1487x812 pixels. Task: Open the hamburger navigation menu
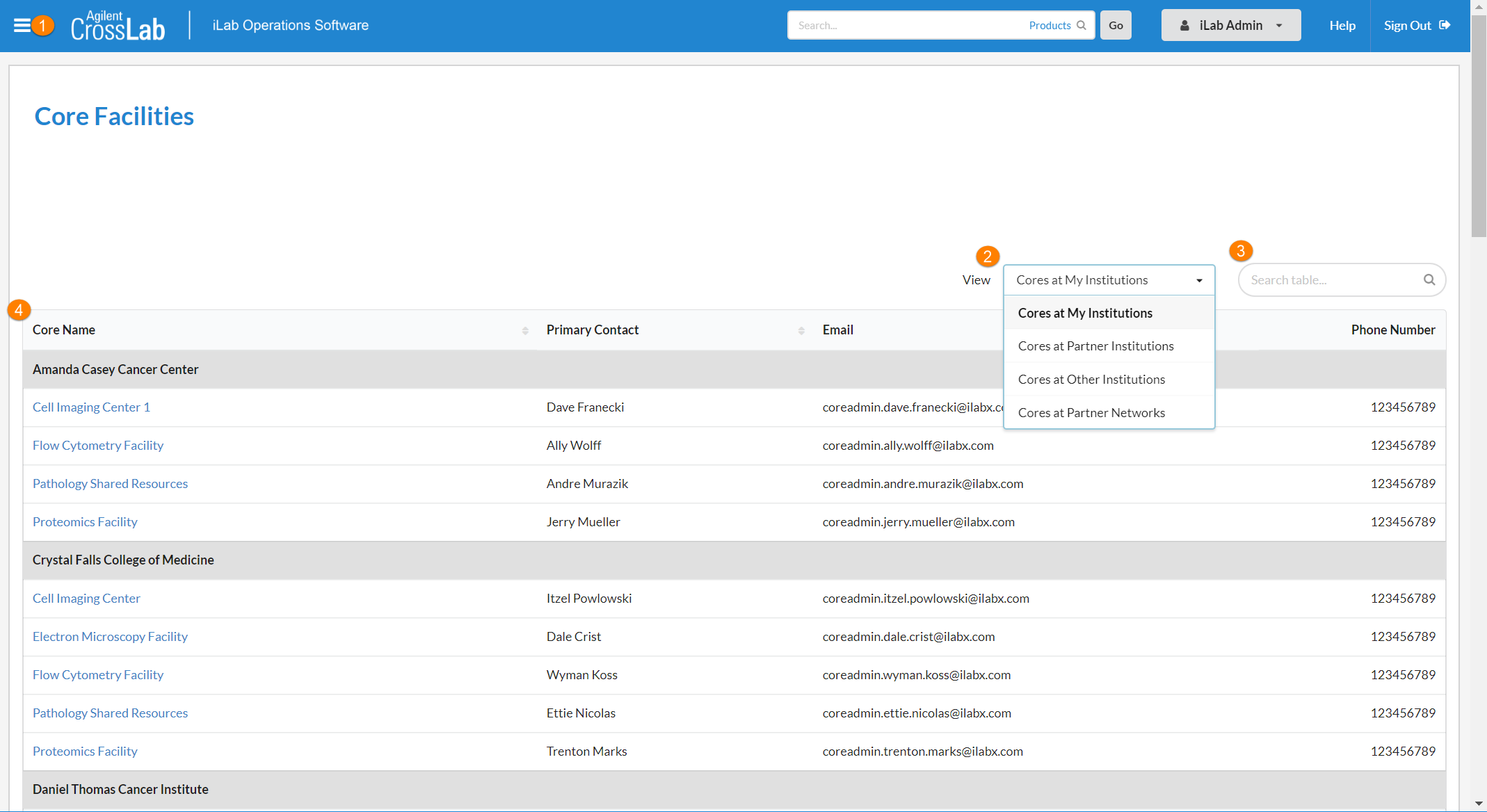(x=22, y=26)
